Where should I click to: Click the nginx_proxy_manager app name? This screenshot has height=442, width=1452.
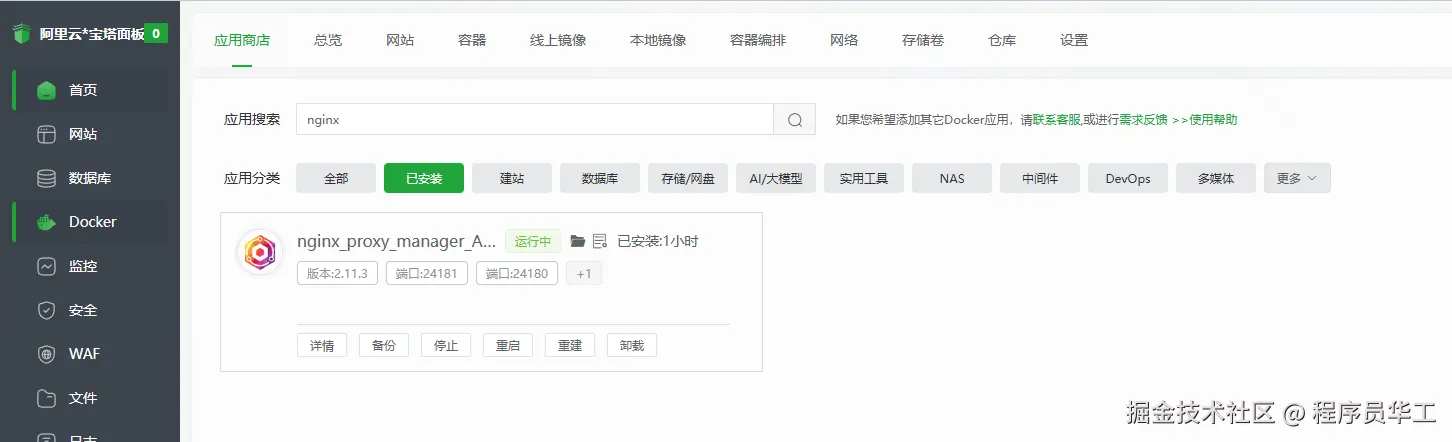[x=397, y=241]
